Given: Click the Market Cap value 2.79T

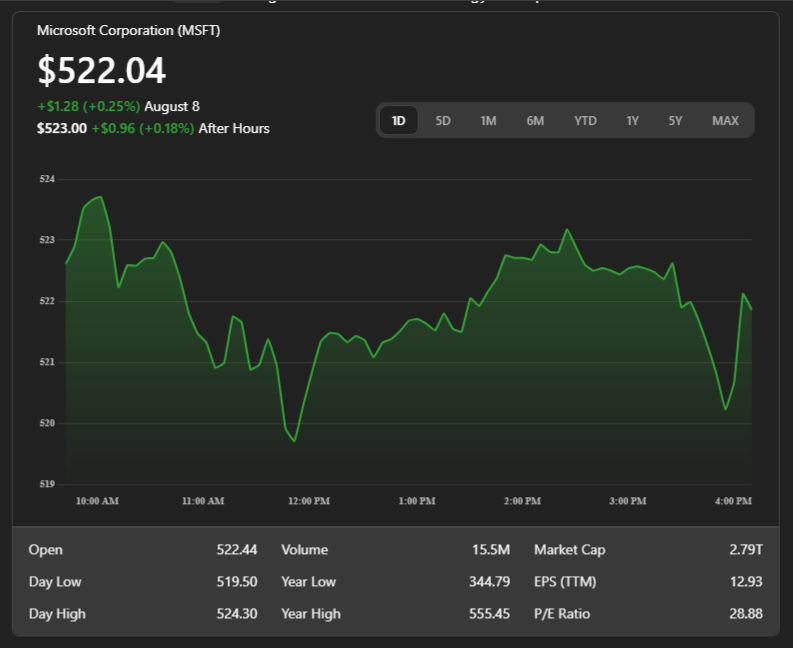Looking at the screenshot, I should 745,550.
